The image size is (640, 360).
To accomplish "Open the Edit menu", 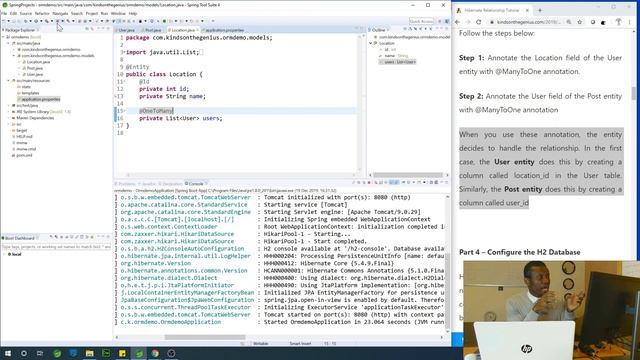I will [13, 13].
